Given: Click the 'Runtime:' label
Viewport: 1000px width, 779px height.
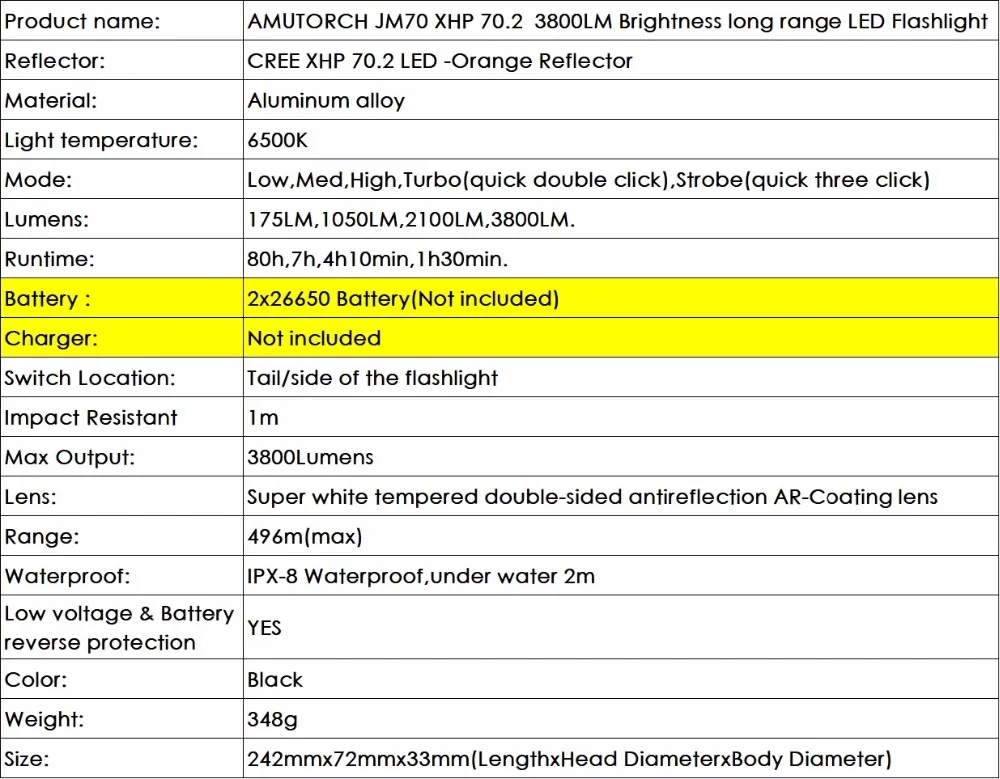Looking at the screenshot, I should click(x=49, y=259).
